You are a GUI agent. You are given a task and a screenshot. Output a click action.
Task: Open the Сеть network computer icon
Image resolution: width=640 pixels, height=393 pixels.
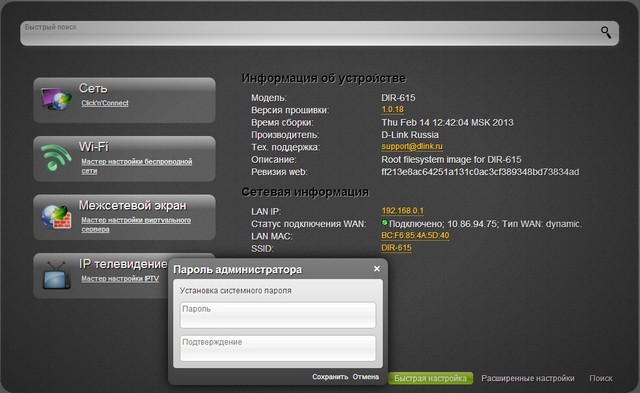pyautogui.click(x=56, y=99)
